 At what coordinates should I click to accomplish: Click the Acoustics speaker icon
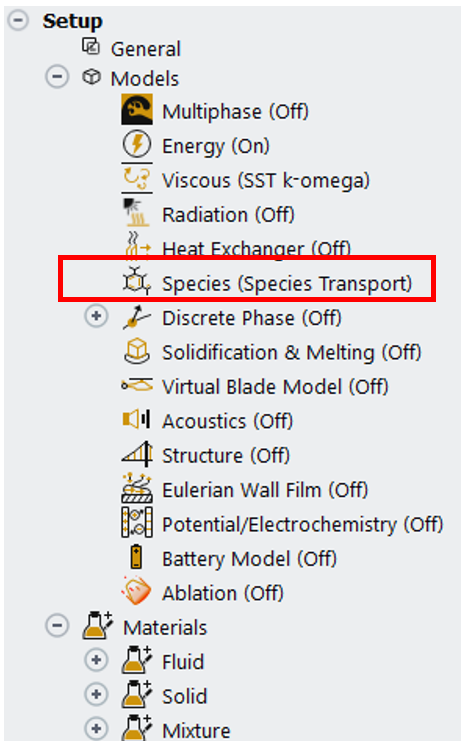pyautogui.click(x=137, y=419)
